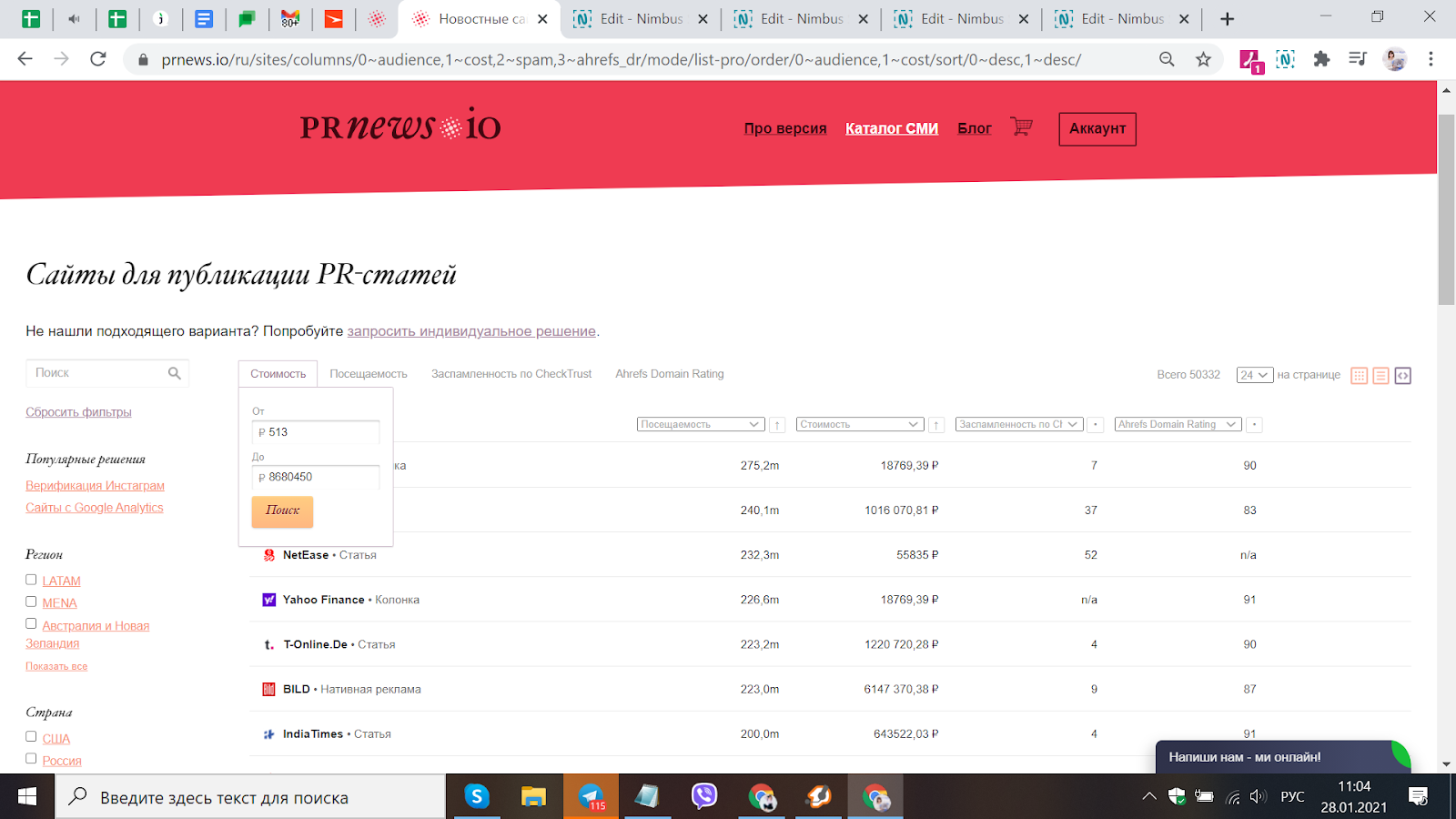The width and height of the screenshot is (1456, 819).
Task: Open the Стоимость column dropdown
Action: click(860, 425)
